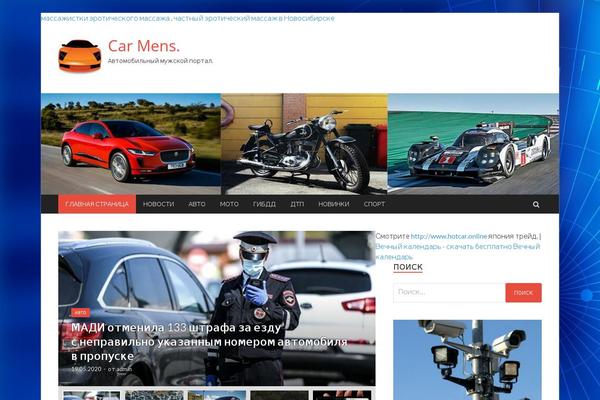Click the article date 19.05.2020
600x400 pixels.
click(86, 369)
